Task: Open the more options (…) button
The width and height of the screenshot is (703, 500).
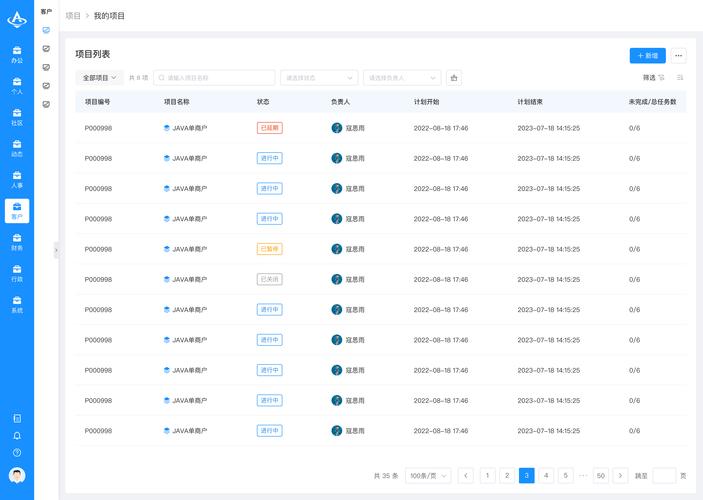Action: pyautogui.click(x=679, y=56)
